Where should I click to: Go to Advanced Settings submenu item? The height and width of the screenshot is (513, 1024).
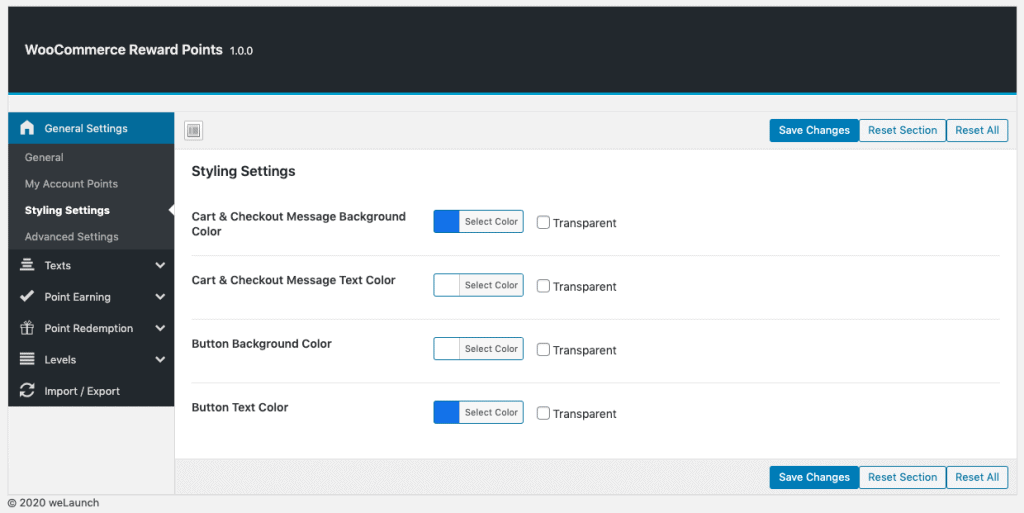pos(72,236)
